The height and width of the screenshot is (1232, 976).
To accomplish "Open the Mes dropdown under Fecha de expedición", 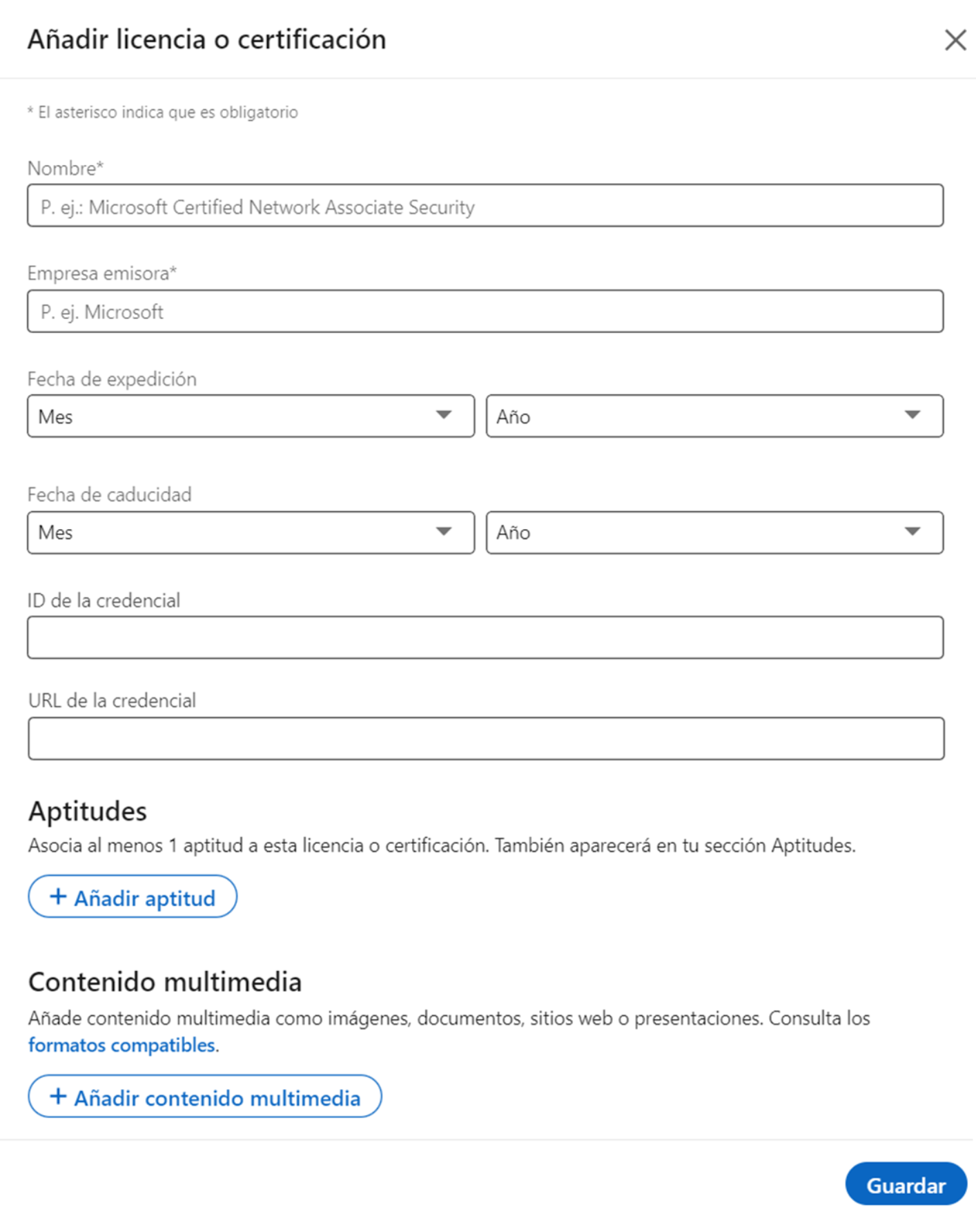I will coord(235,416).
